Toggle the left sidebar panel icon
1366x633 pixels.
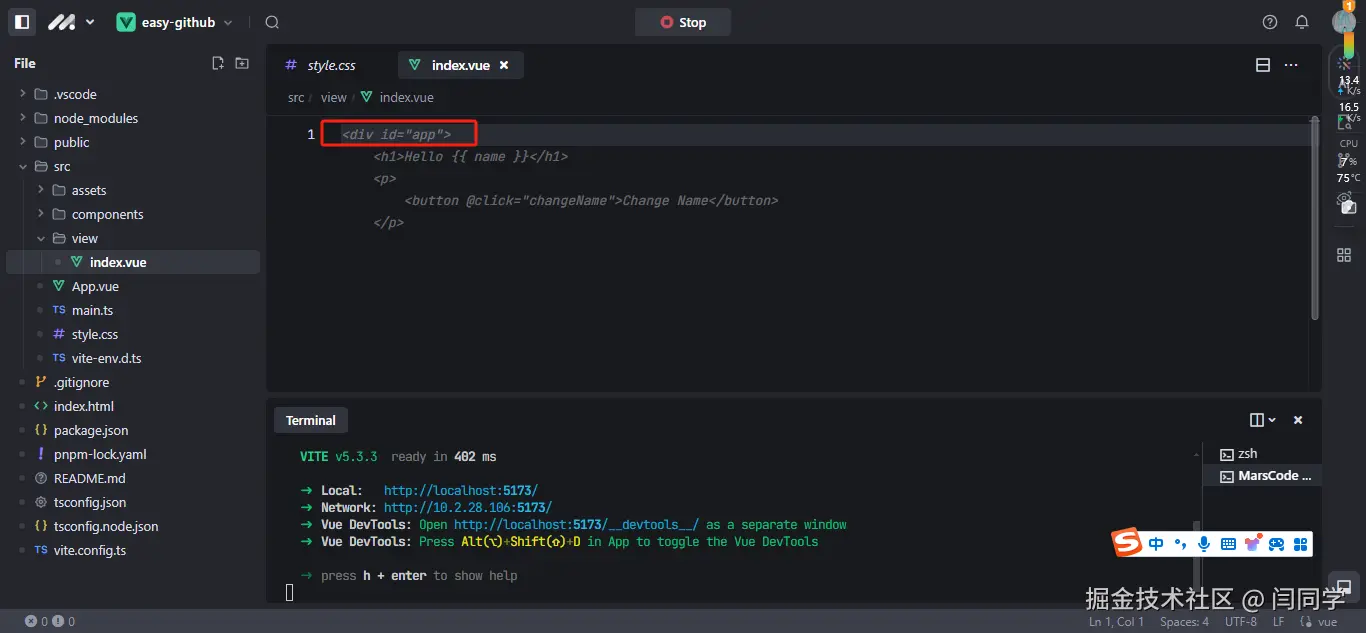pos(22,22)
